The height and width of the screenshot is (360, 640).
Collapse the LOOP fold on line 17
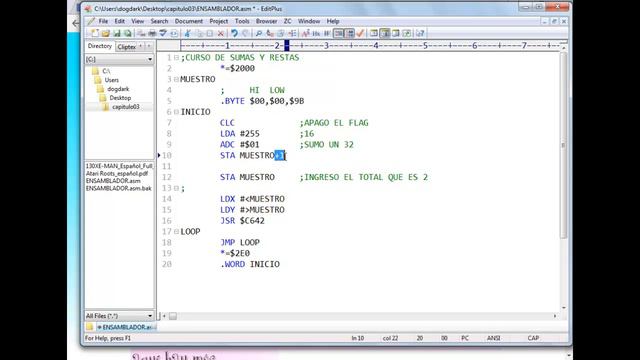(176, 231)
